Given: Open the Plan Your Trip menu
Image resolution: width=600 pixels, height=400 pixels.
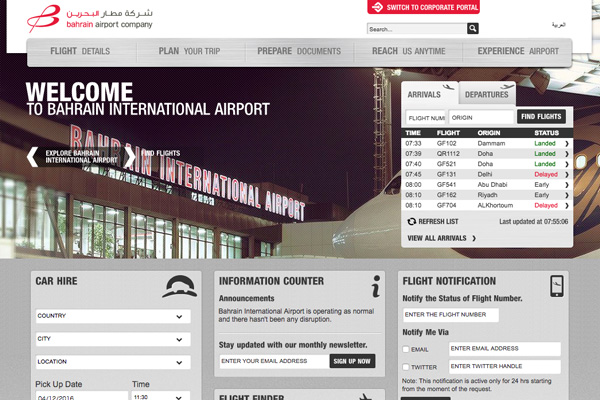Looking at the screenshot, I should 189,51.
